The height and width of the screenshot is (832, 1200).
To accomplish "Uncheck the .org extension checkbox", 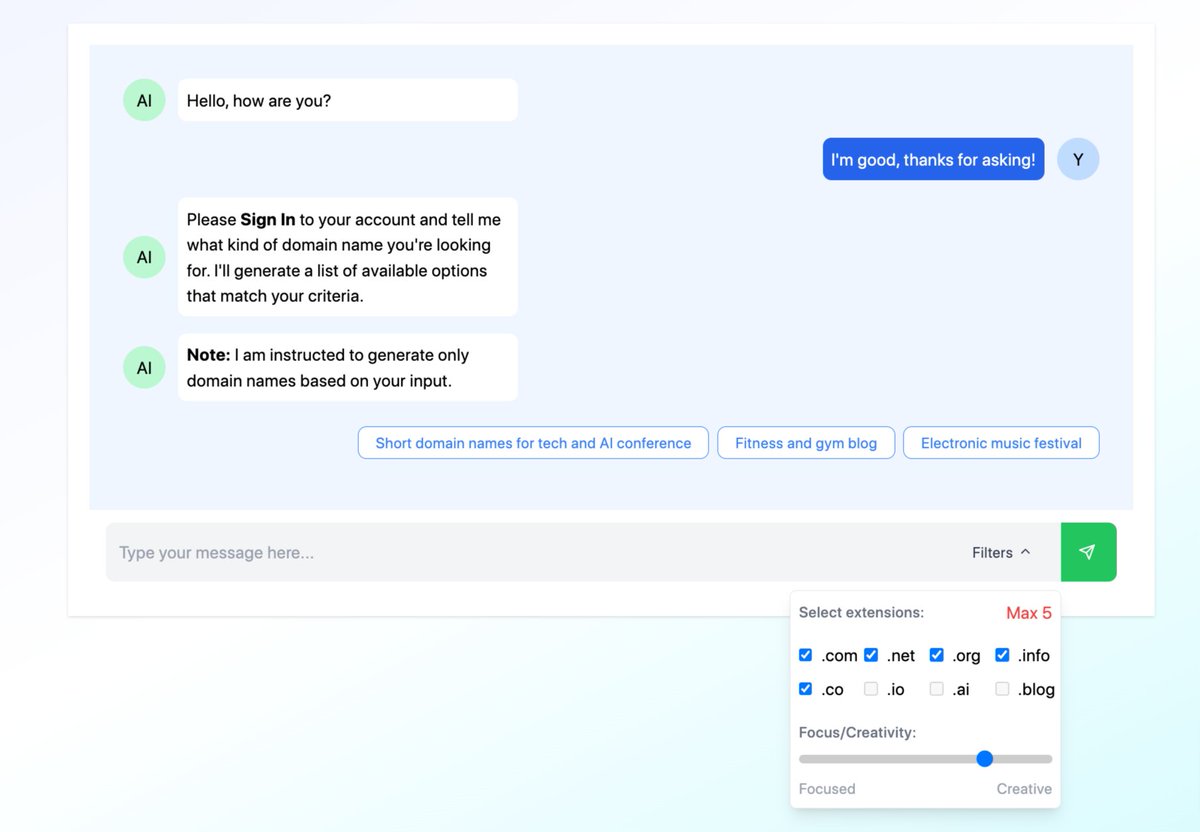I will 936,655.
